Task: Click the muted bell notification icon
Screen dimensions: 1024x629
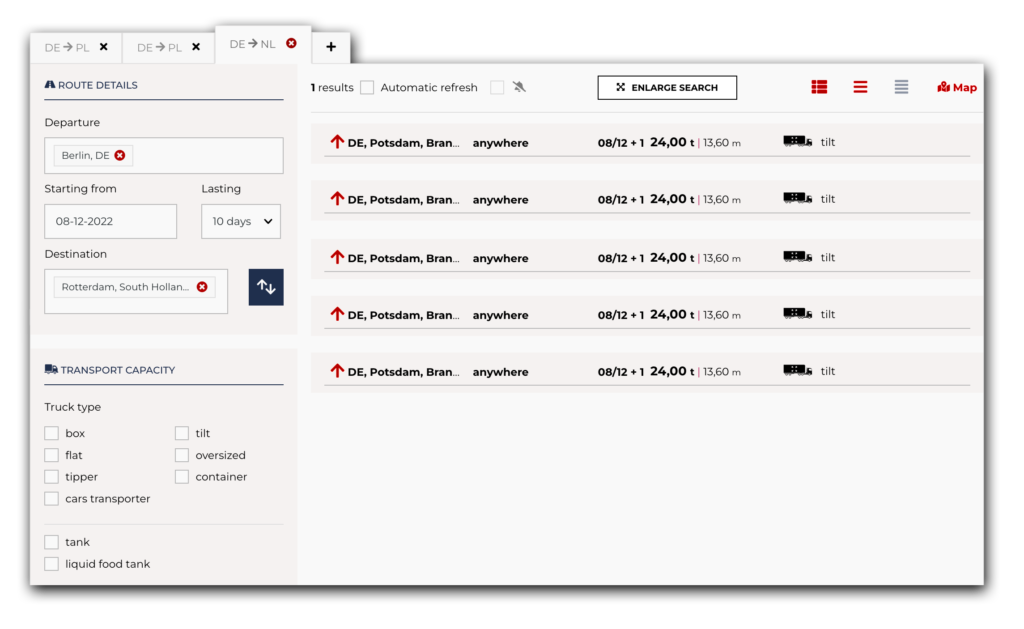Action: tap(519, 87)
